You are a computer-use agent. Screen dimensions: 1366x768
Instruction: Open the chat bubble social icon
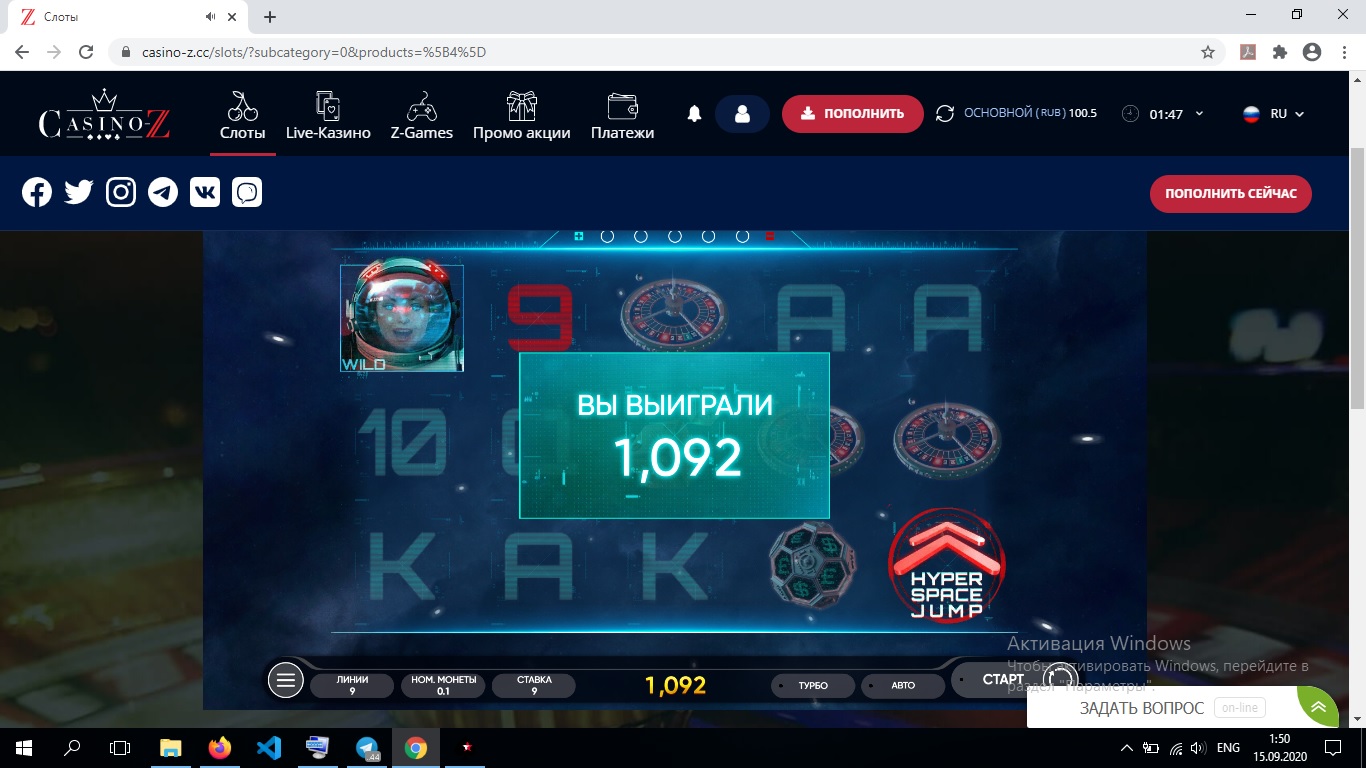click(x=247, y=192)
